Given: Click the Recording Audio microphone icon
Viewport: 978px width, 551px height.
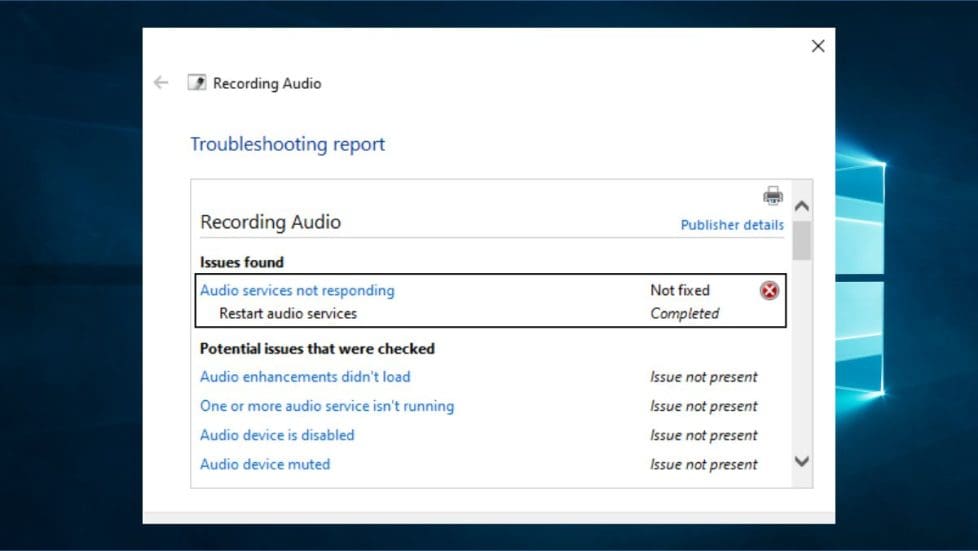Looking at the screenshot, I should point(197,83).
